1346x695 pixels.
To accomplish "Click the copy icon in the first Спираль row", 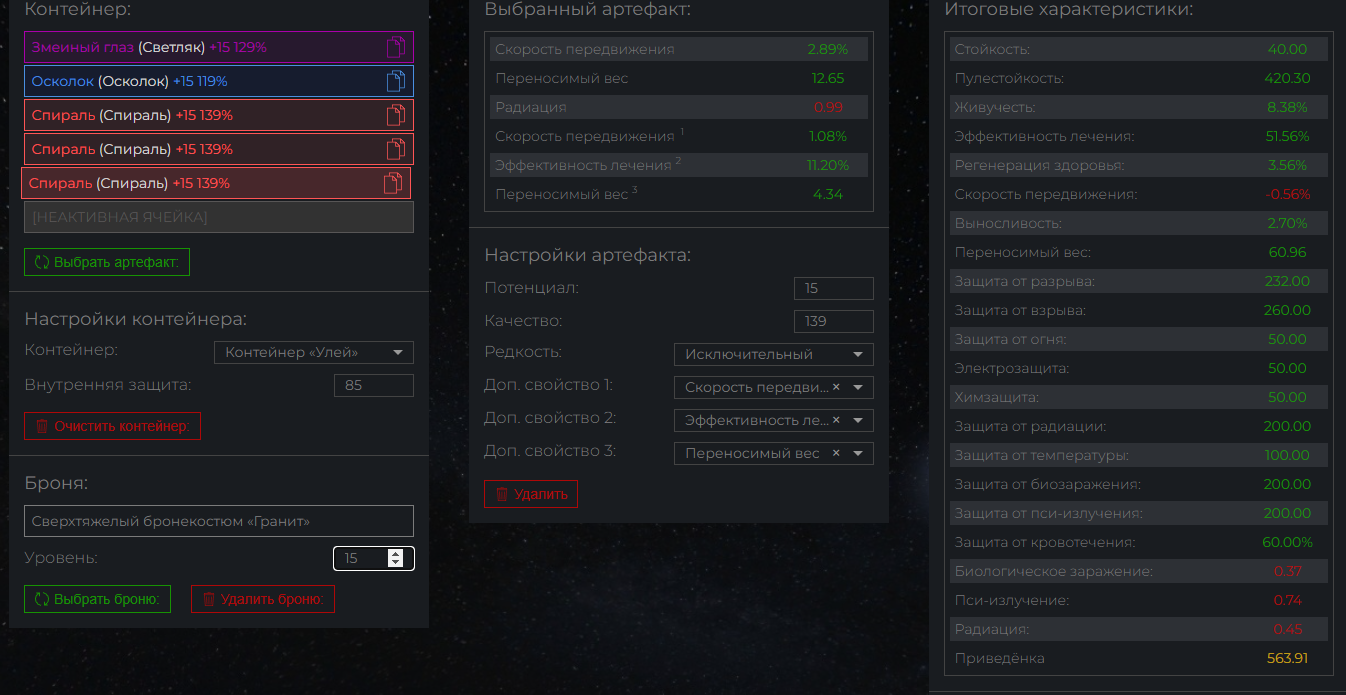I will point(396,115).
